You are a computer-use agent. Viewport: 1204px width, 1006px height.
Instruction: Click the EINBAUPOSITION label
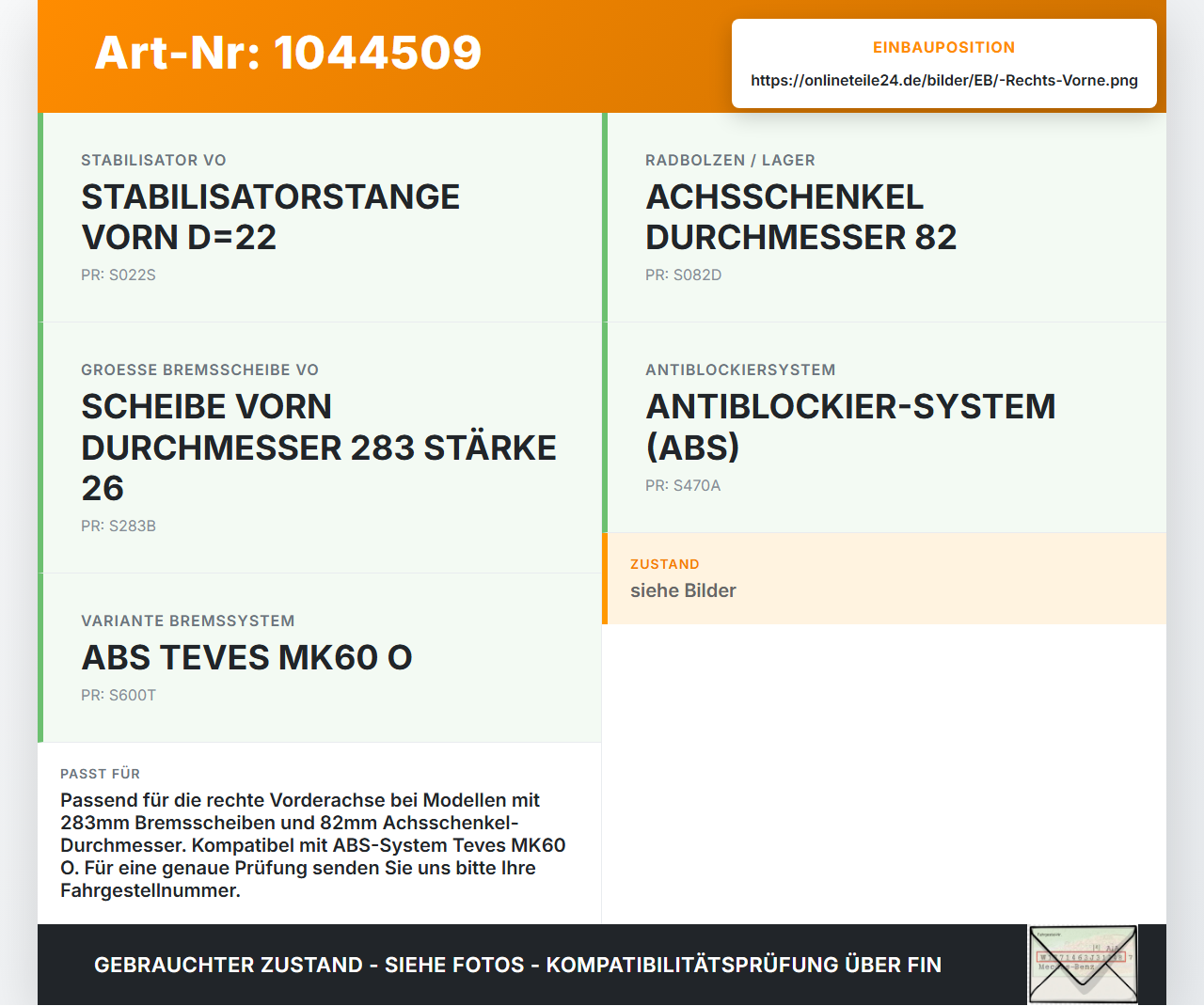tap(943, 48)
